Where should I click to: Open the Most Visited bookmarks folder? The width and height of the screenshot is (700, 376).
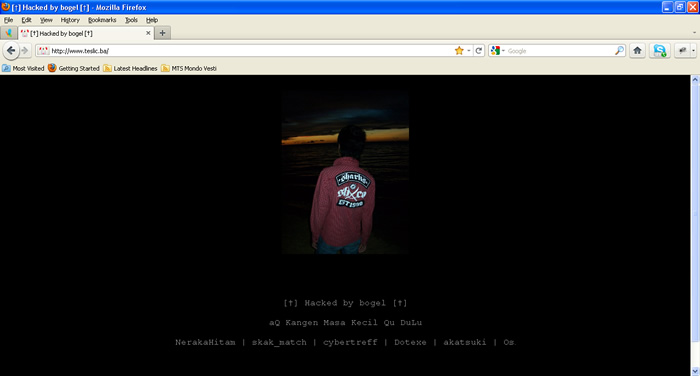[x=23, y=68]
